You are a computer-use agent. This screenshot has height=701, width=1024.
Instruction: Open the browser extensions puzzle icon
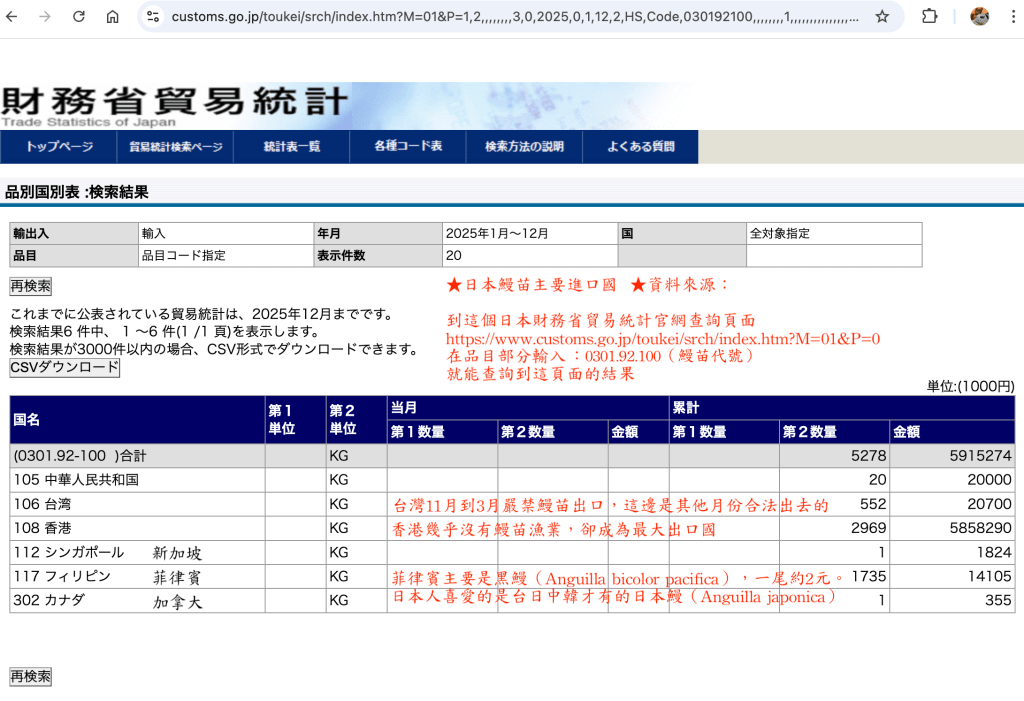(x=930, y=17)
